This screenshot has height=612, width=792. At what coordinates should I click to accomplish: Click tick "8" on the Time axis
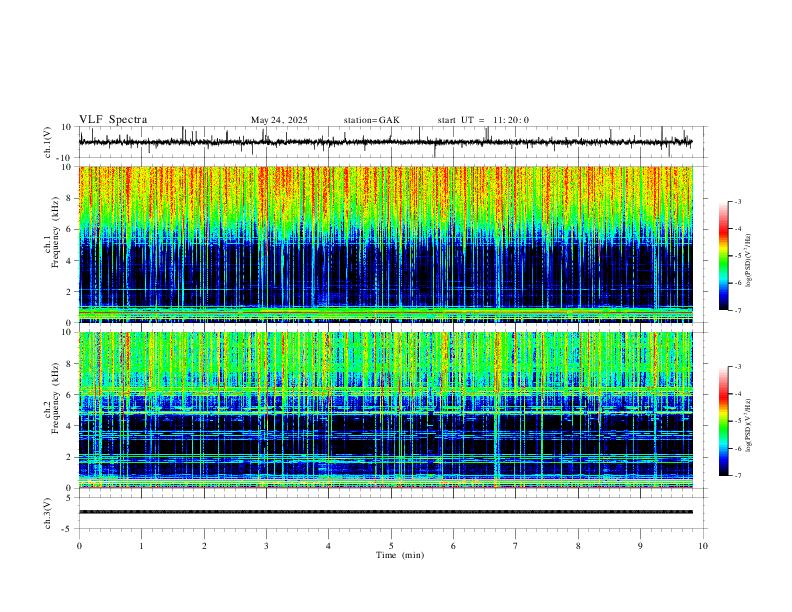point(578,546)
